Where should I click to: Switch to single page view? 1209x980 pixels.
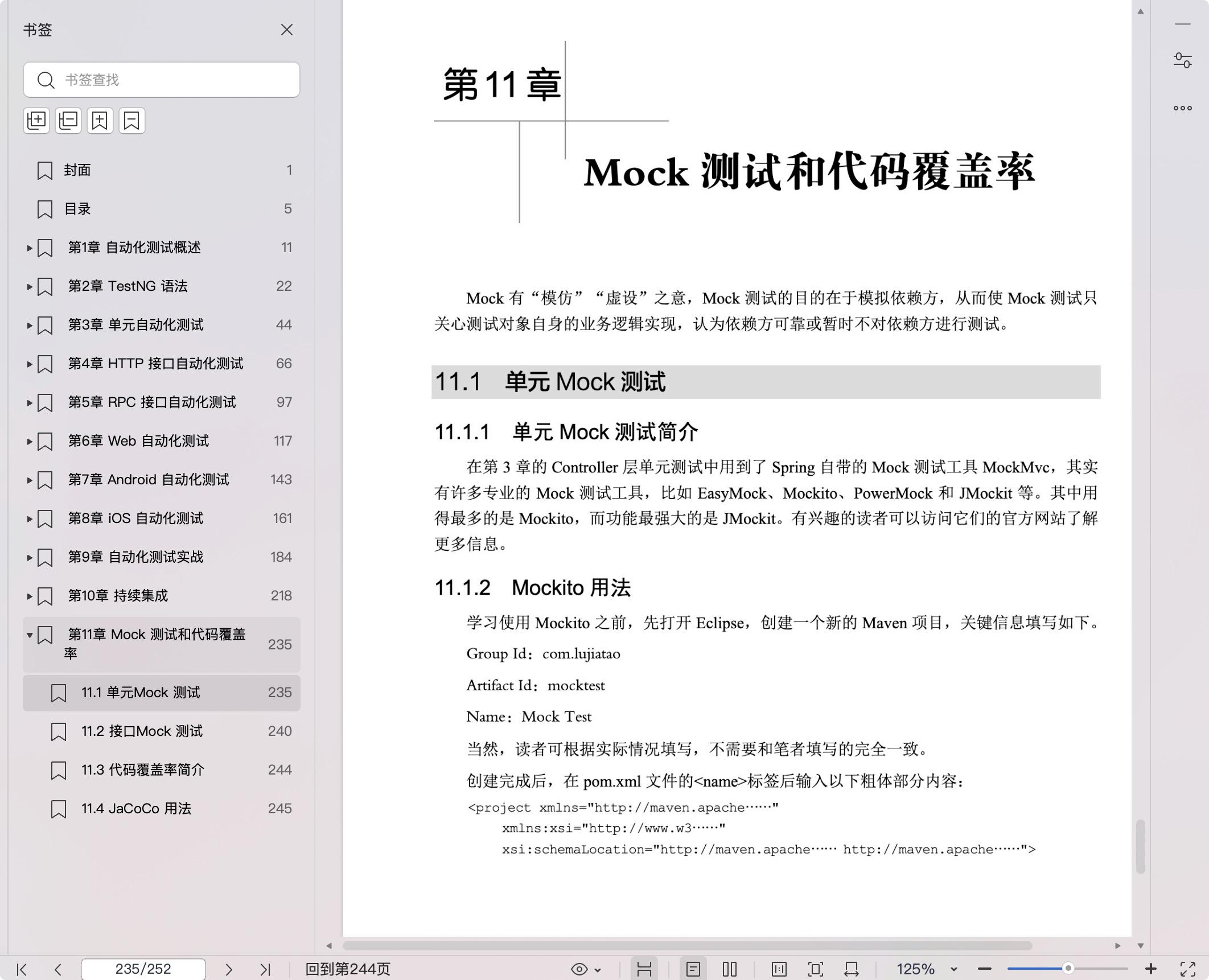coord(693,969)
